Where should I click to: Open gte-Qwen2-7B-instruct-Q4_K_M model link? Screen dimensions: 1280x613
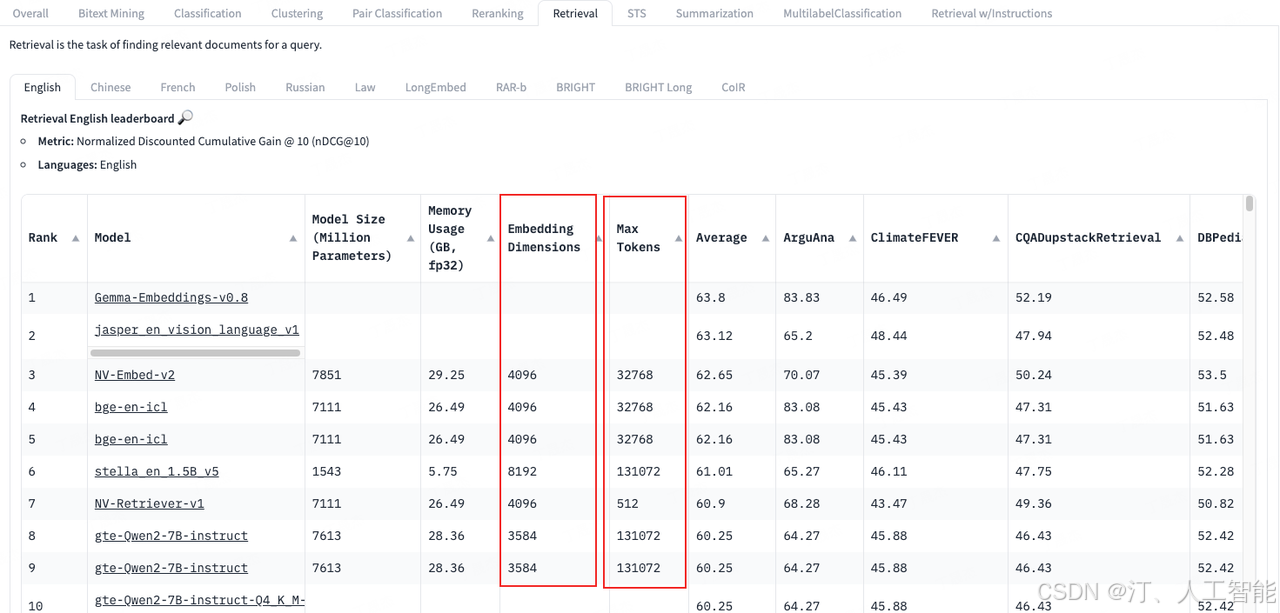[199, 600]
